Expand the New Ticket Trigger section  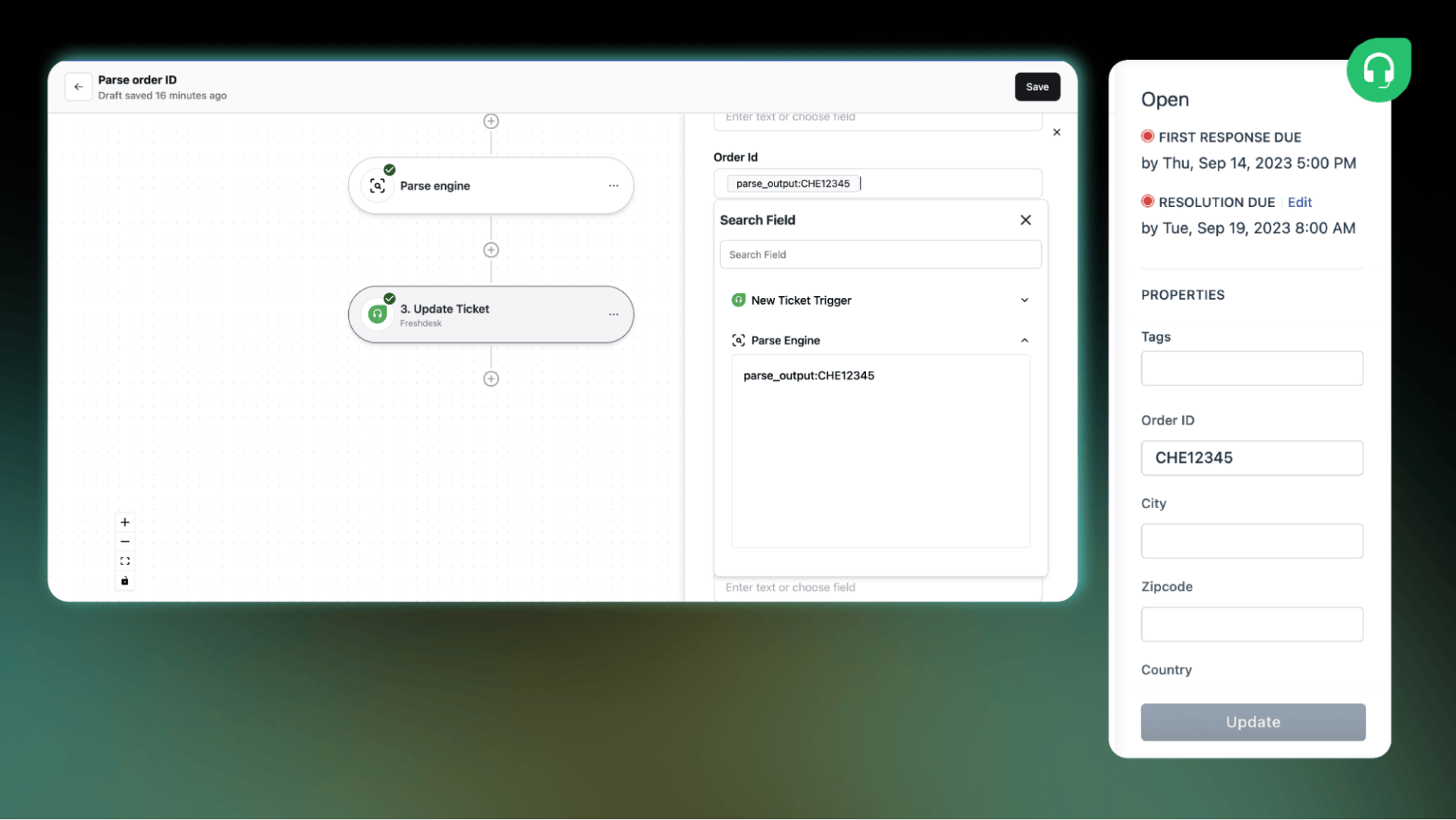pos(1025,300)
